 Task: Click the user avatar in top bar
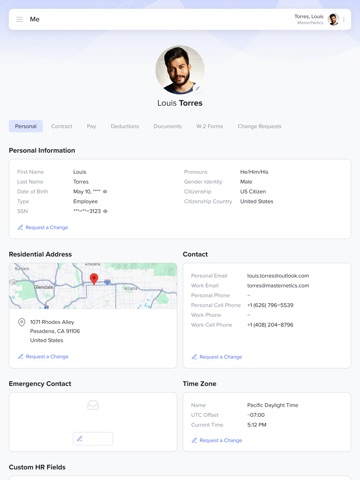click(333, 19)
